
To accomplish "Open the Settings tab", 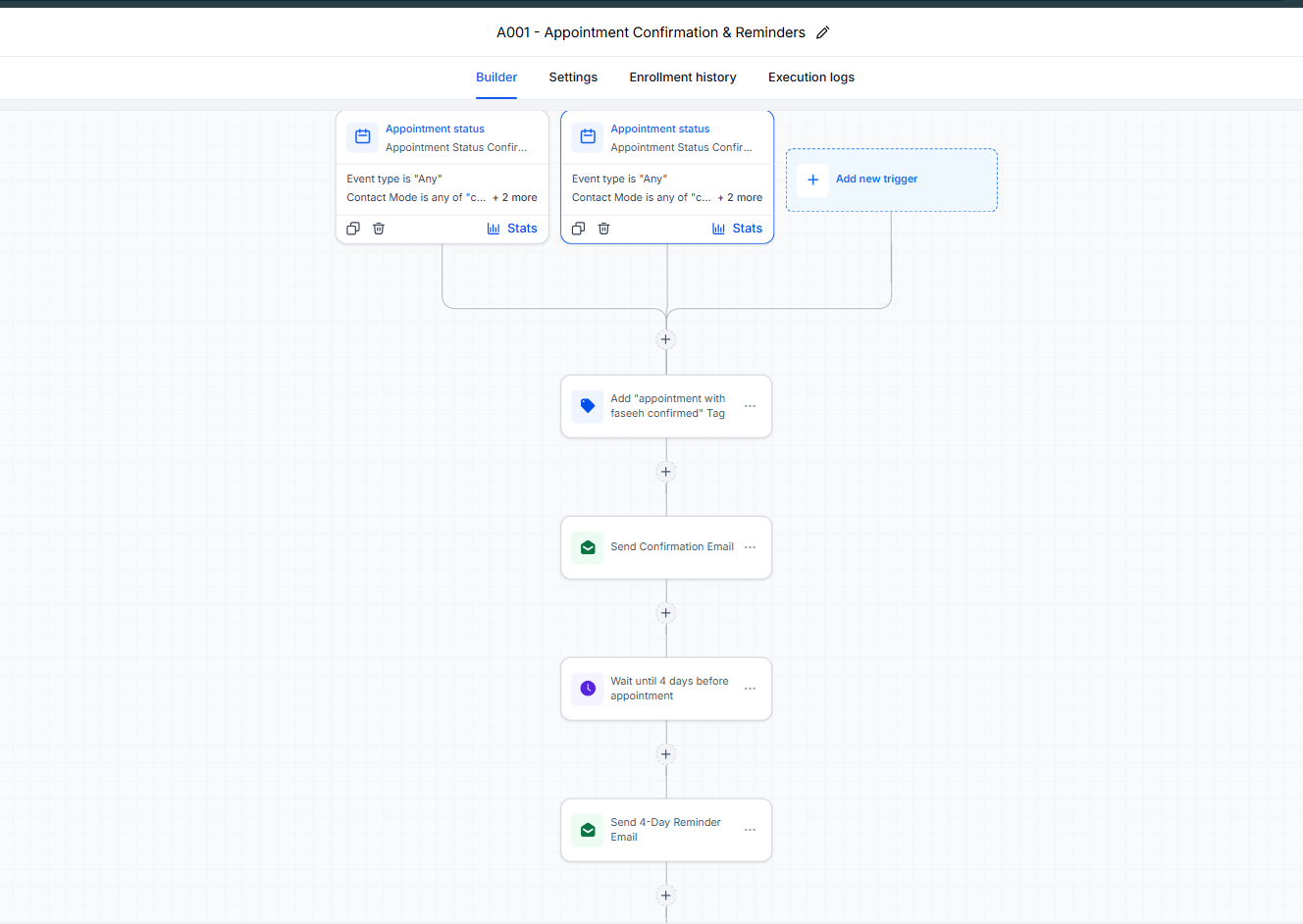I will [x=573, y=77].
